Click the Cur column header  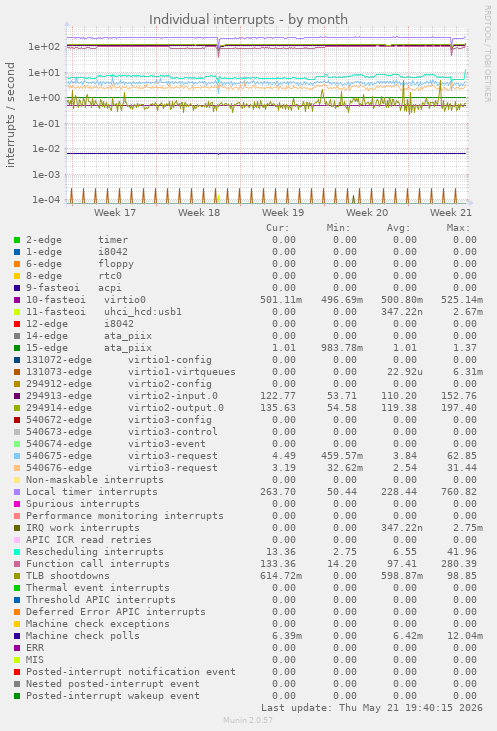pos(277,228)
